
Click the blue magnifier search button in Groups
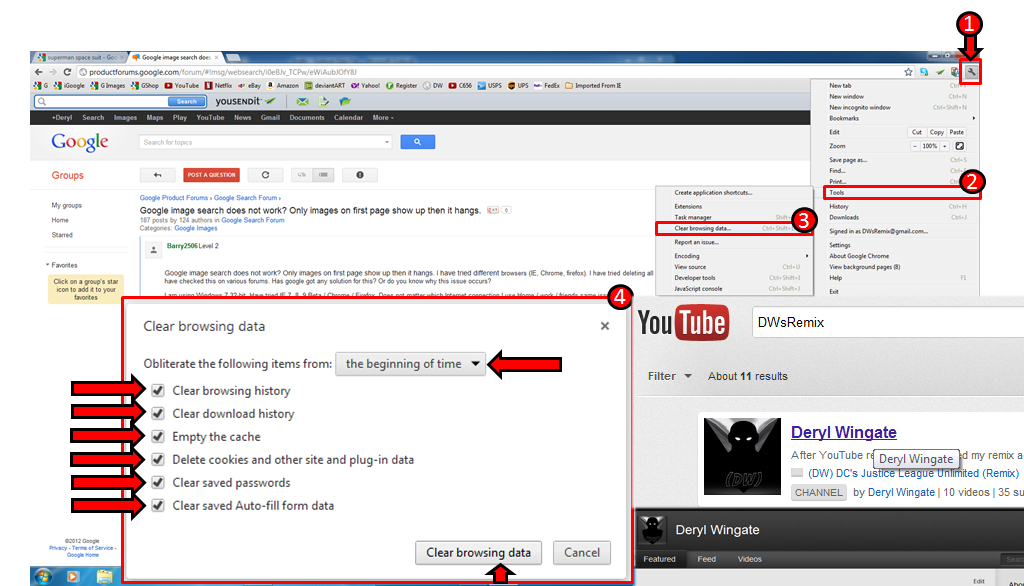coord(417,142)
